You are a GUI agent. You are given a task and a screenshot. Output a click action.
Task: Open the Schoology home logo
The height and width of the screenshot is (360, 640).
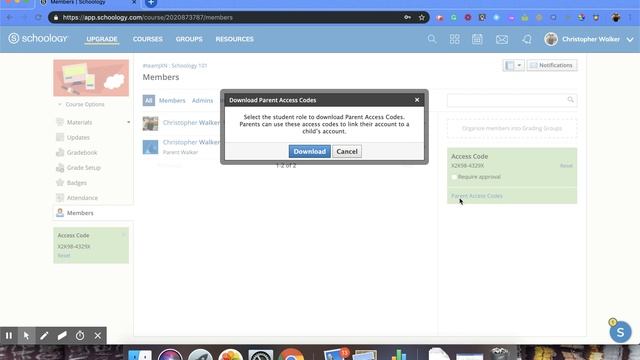(x=38, y=39)
